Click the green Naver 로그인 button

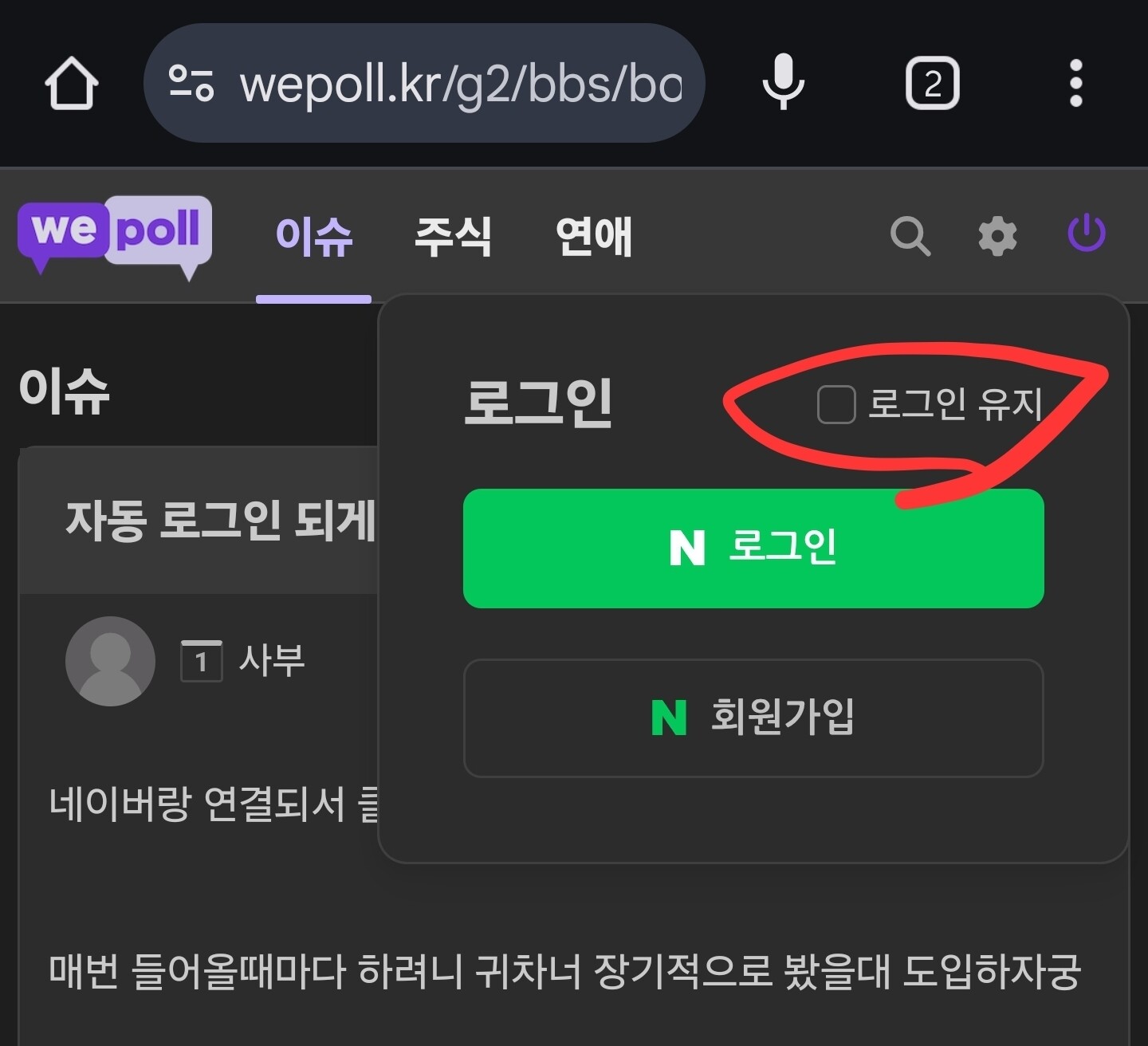point(753,549)
